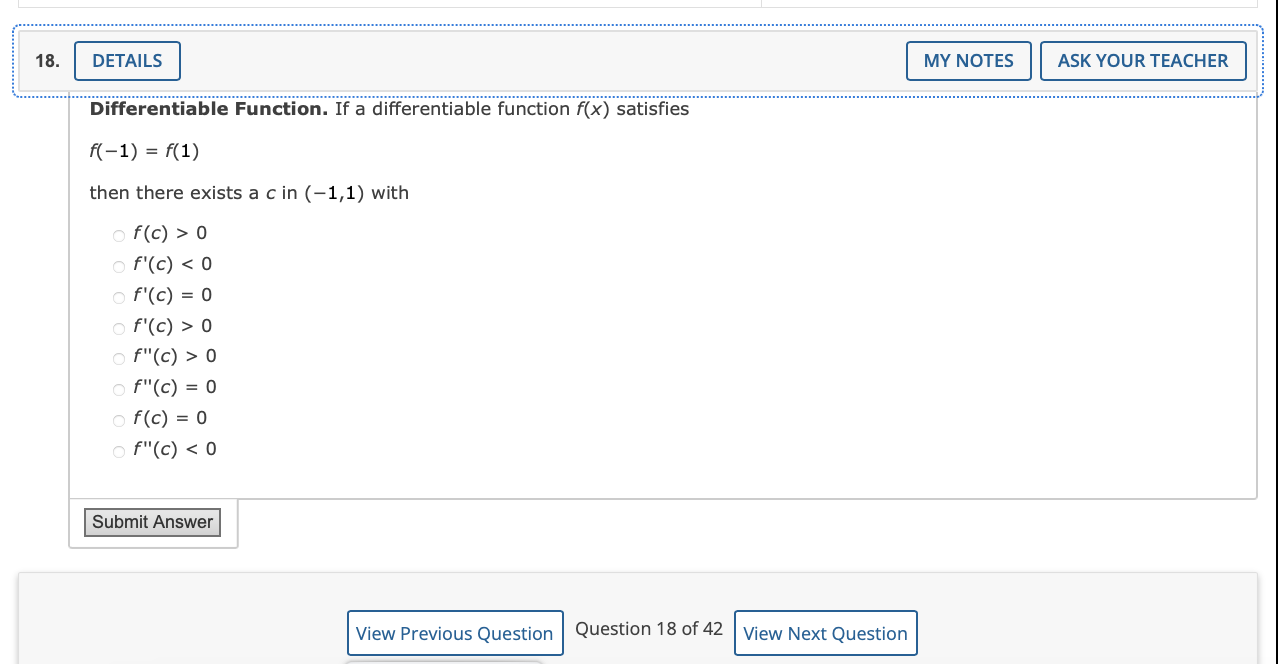Choose the answer f(c) = 0
The width and height of the screenshot is (1278, 664).
coord(118,420)
